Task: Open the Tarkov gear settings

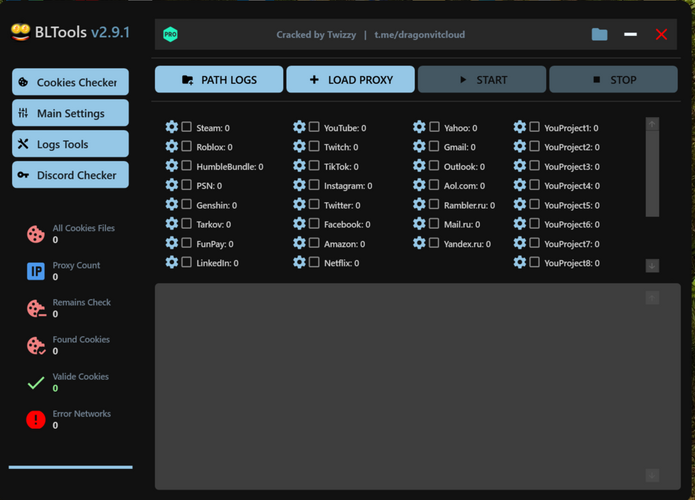Action: tap(172, 223)
